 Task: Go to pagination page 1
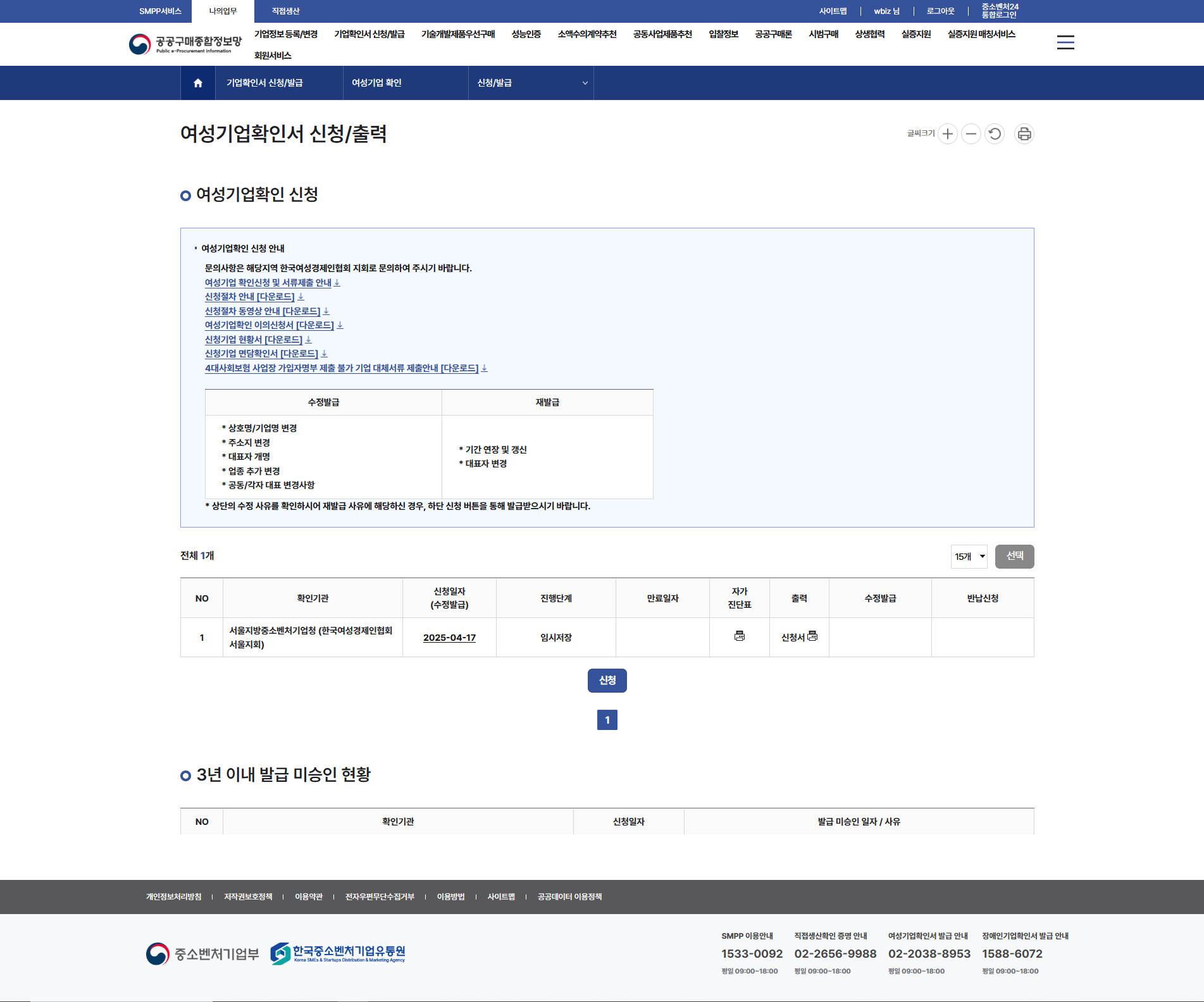tap(607, 720)
